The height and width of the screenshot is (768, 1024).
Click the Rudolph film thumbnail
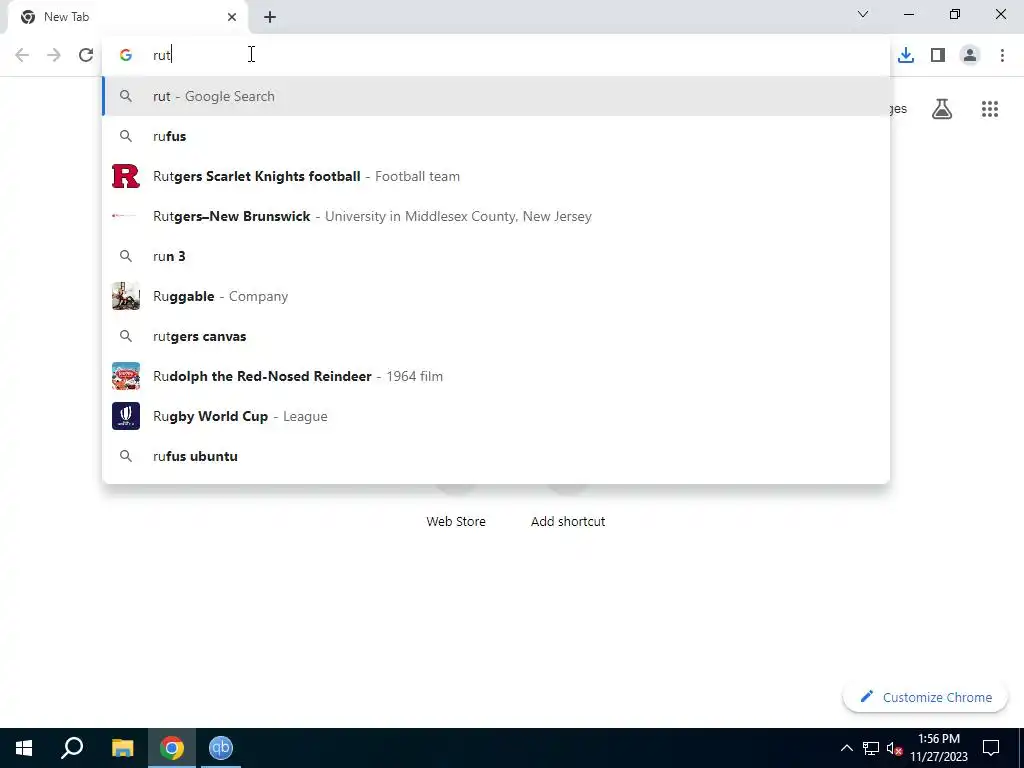coord(125,376)
